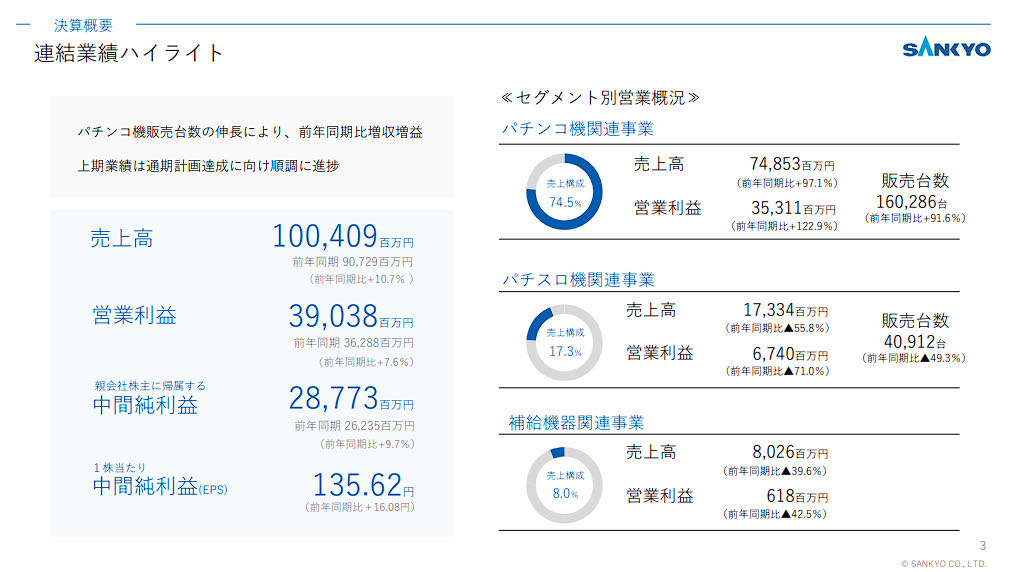Click the pachislot 17.3% donut chart
This screenshot has height=572, width=1011.
tap(564, 342)
